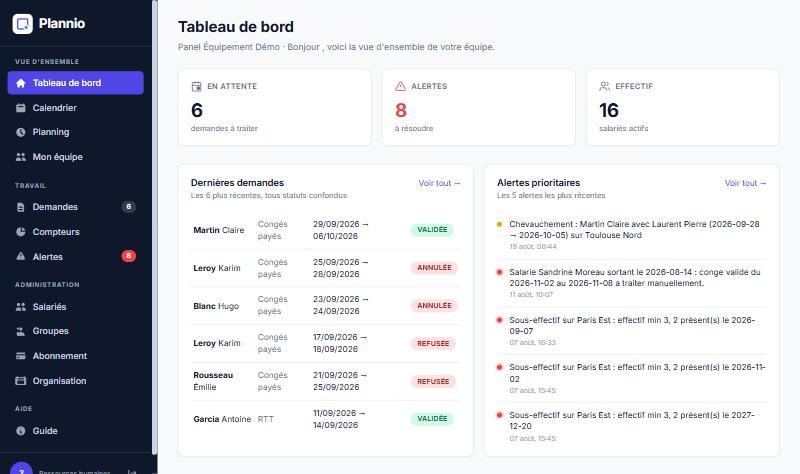Select the Garcia Antoine request name

point(222,419)
